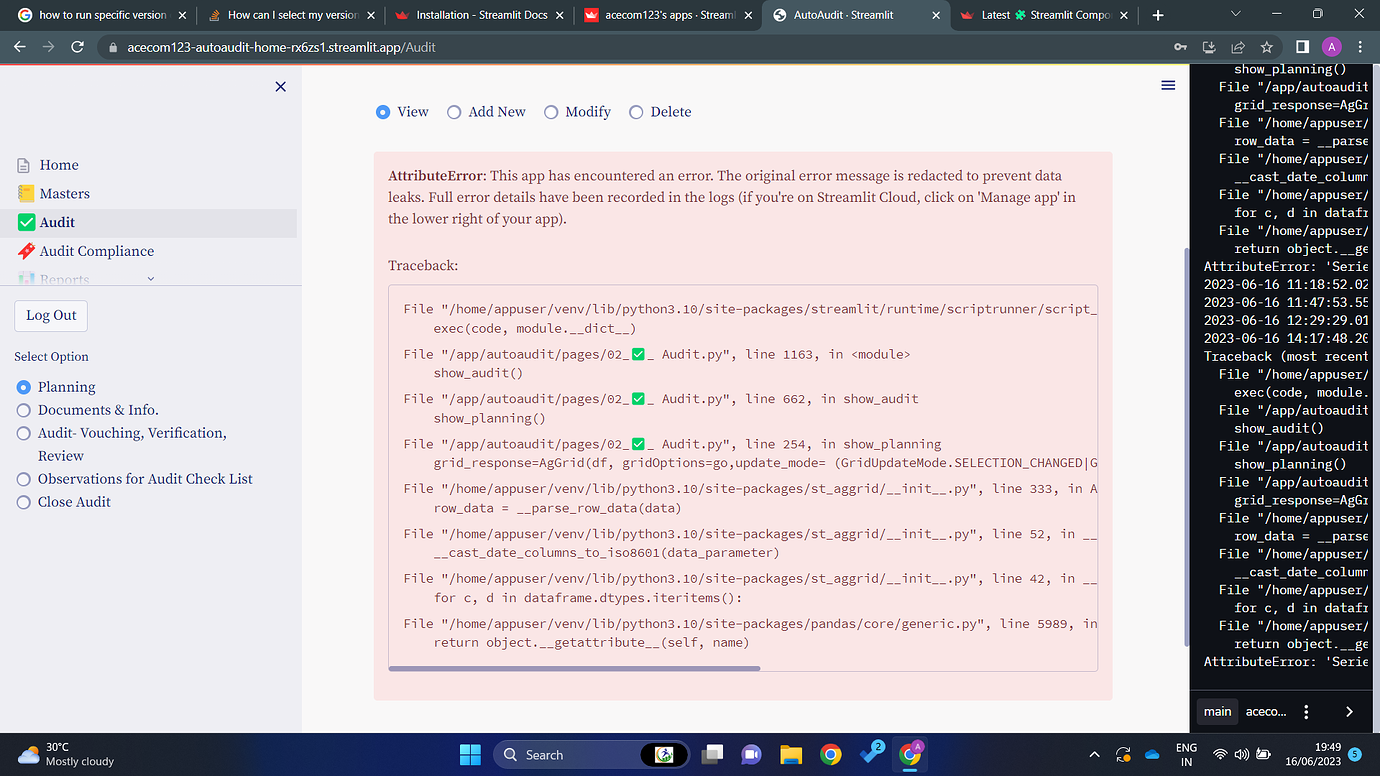Open Chrome's three-dot browser menu
Viewport: 1380px width, 776px height.
(x=1360, y=46)
